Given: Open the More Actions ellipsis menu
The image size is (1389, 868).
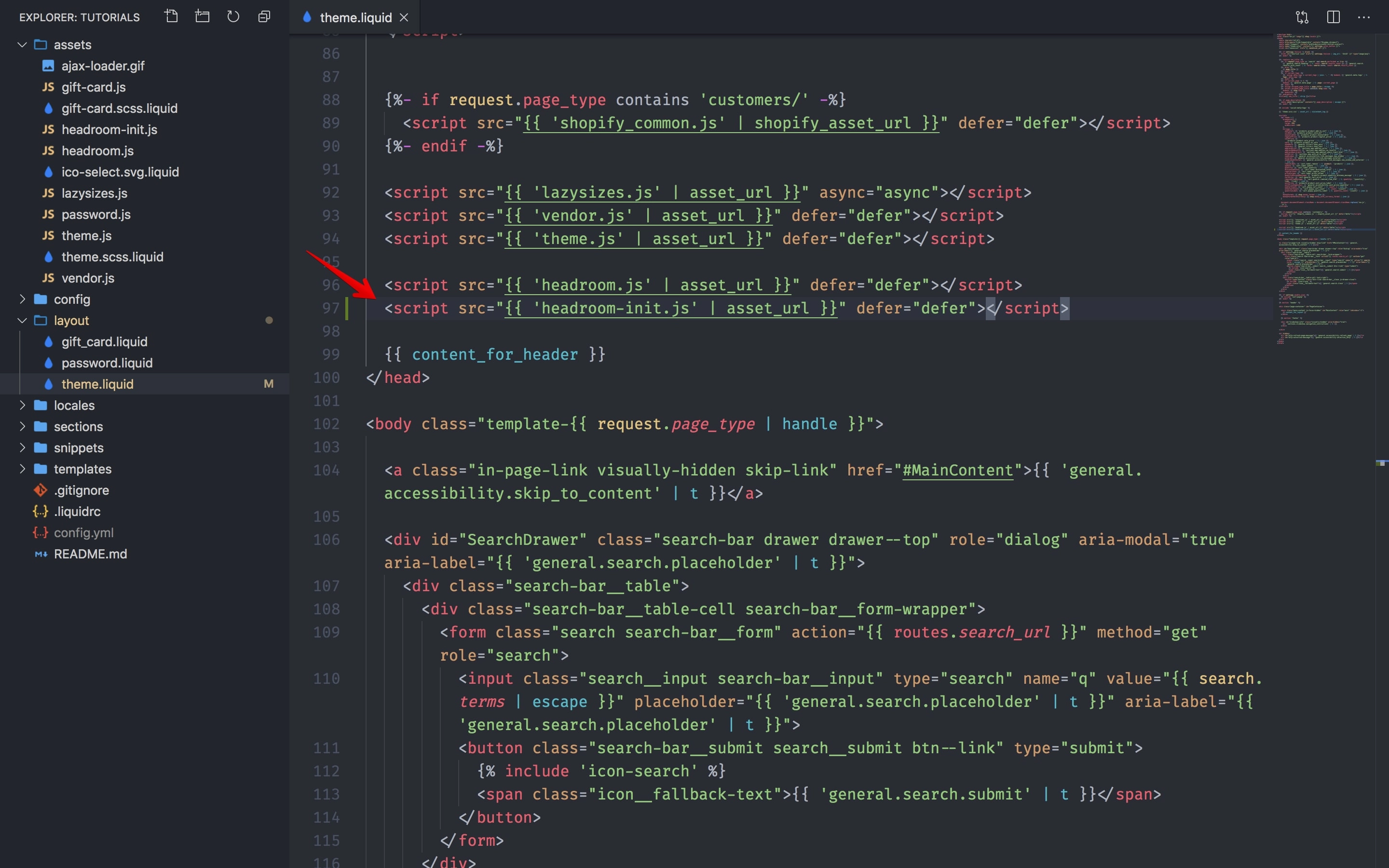Looking at the screenshot, I should click(1364, 17).
